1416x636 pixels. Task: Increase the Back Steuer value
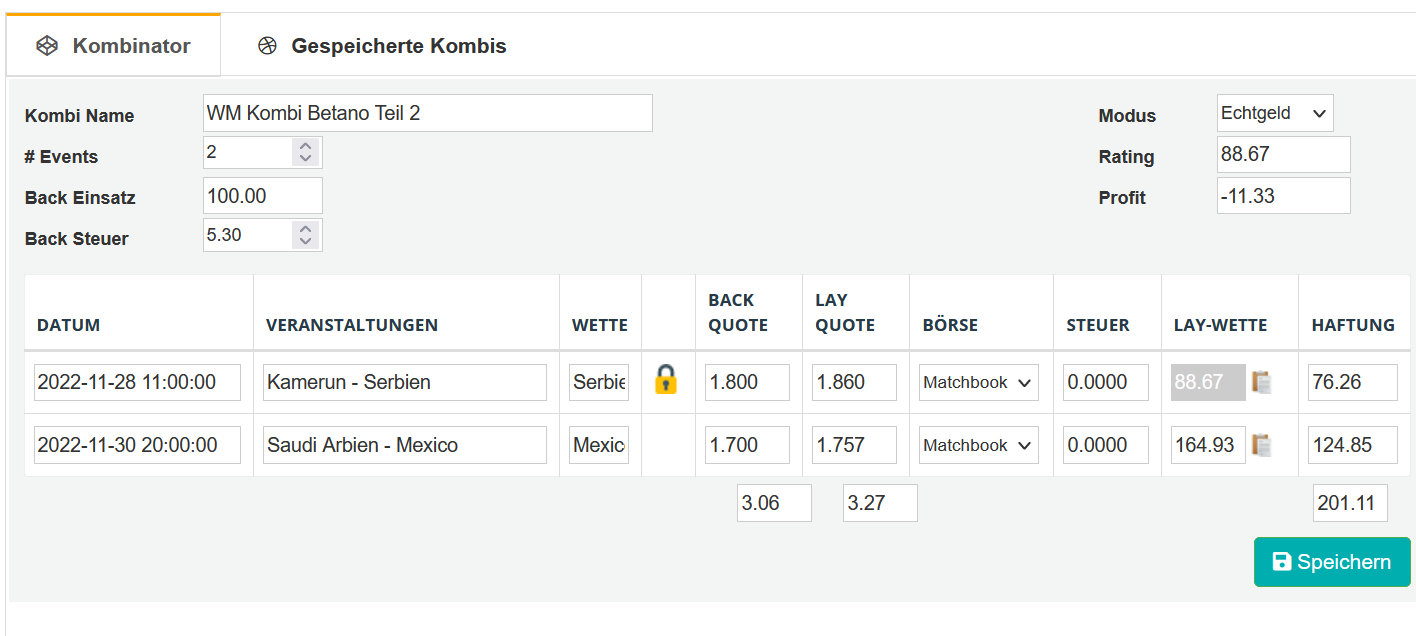[306, 228]
